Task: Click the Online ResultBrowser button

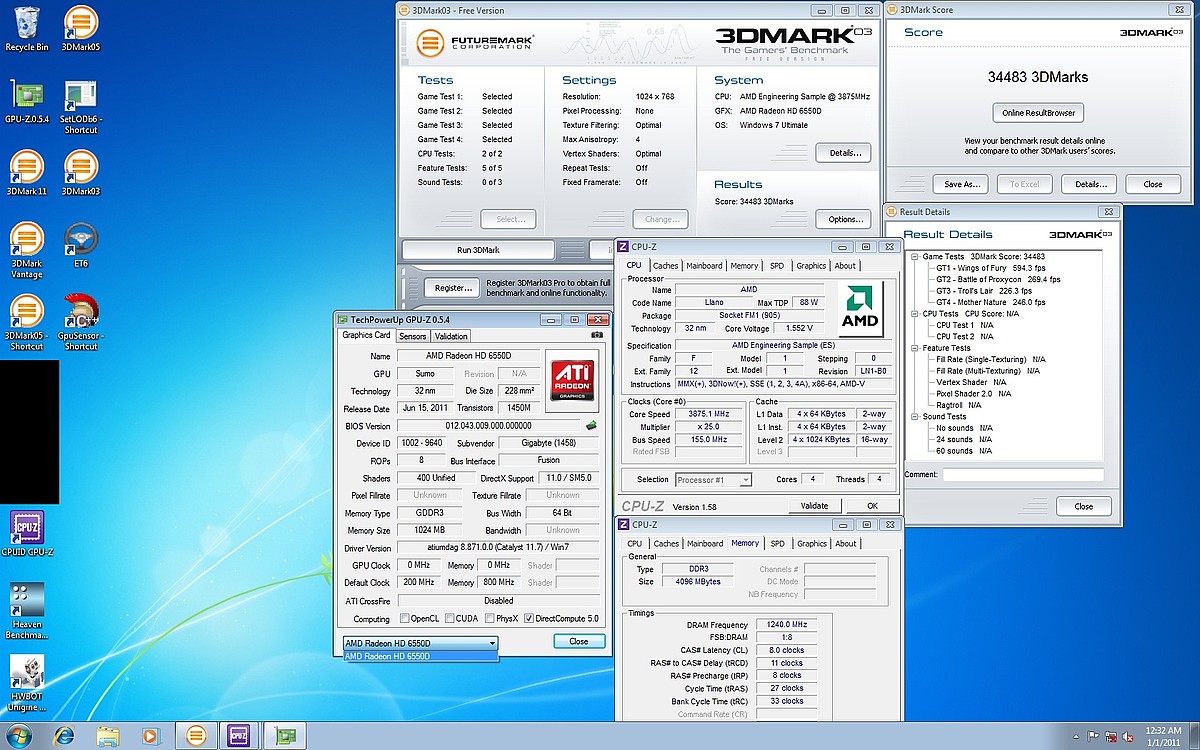Action: [x=1038, y=113]
